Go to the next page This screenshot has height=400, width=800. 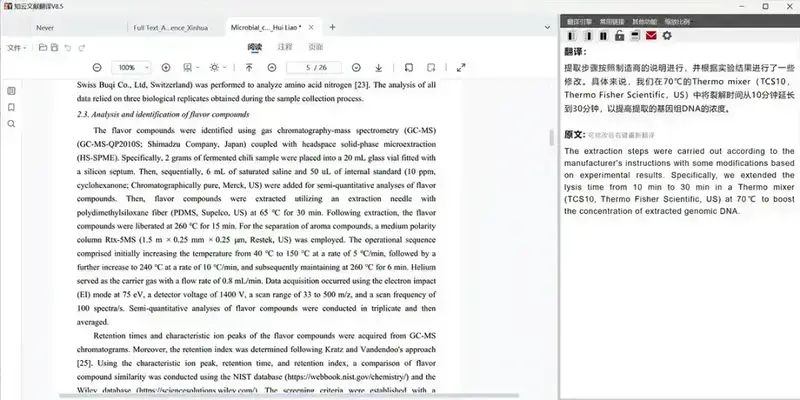356,67
